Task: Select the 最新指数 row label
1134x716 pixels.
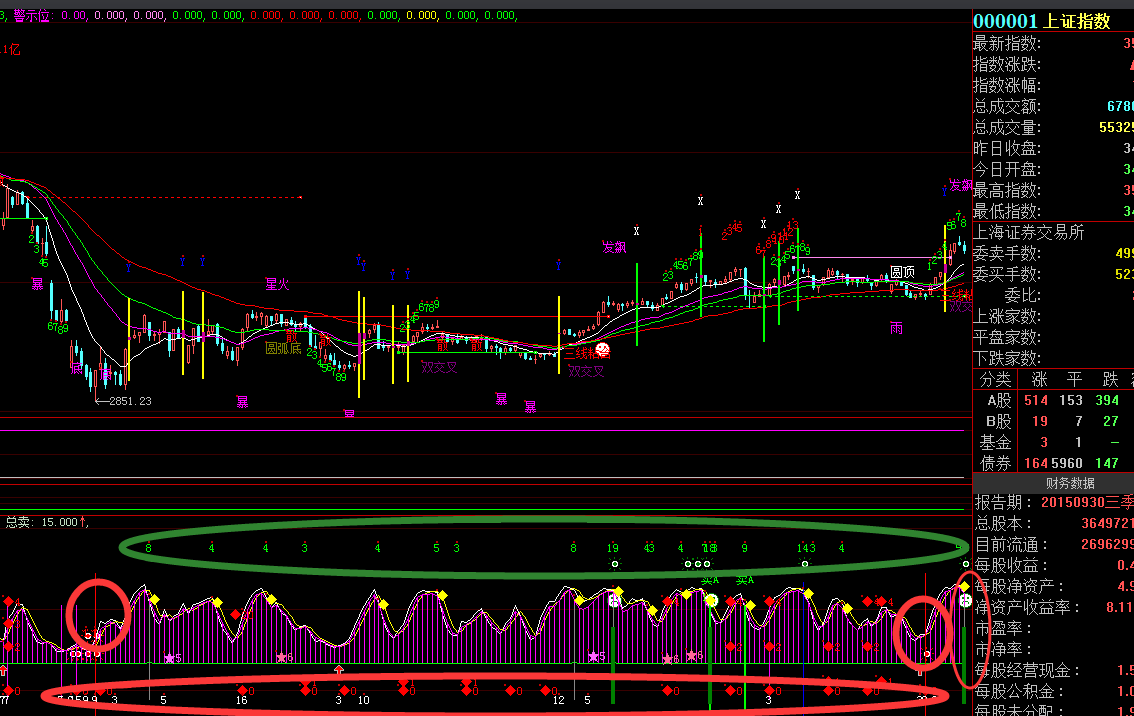Action: pos(1007,44)
